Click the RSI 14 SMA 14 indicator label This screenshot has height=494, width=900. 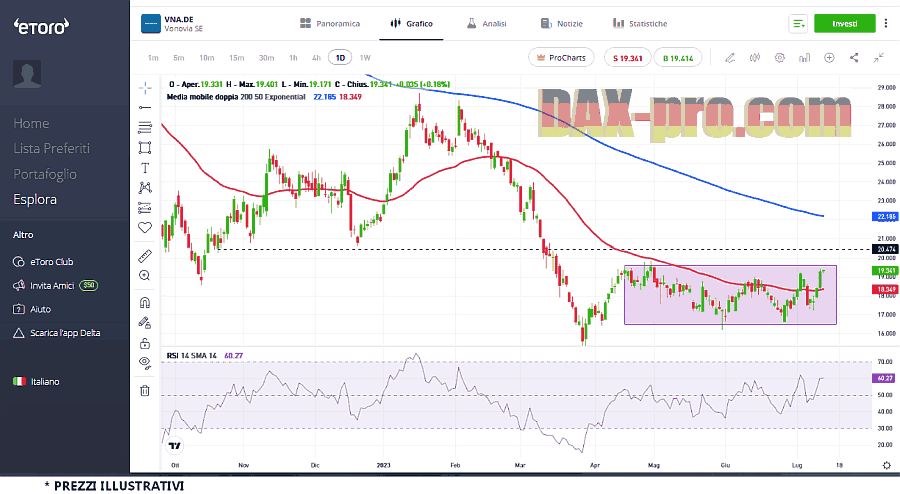(192, 356)
